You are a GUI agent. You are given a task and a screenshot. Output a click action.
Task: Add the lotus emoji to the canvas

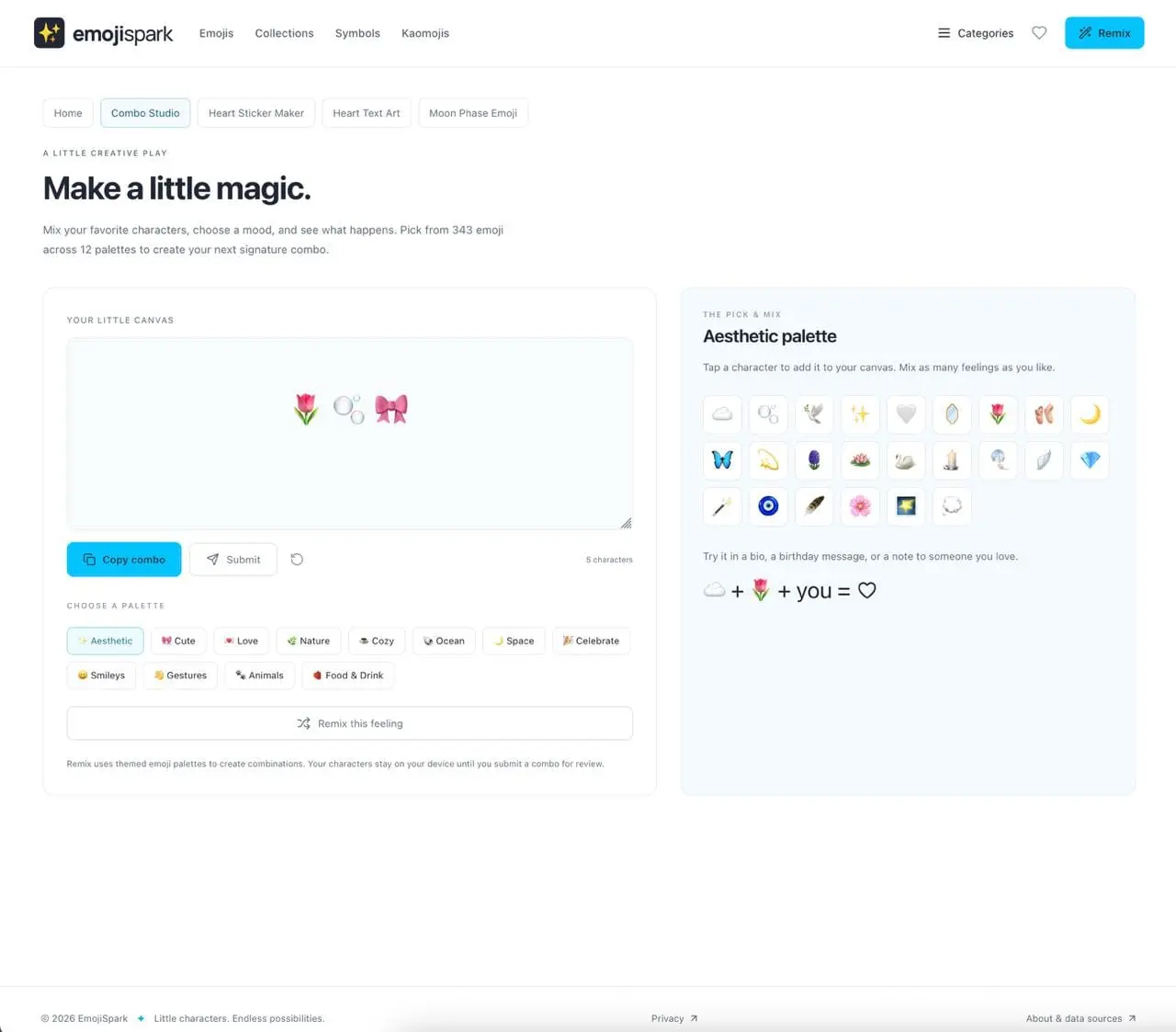click(860, 460)
